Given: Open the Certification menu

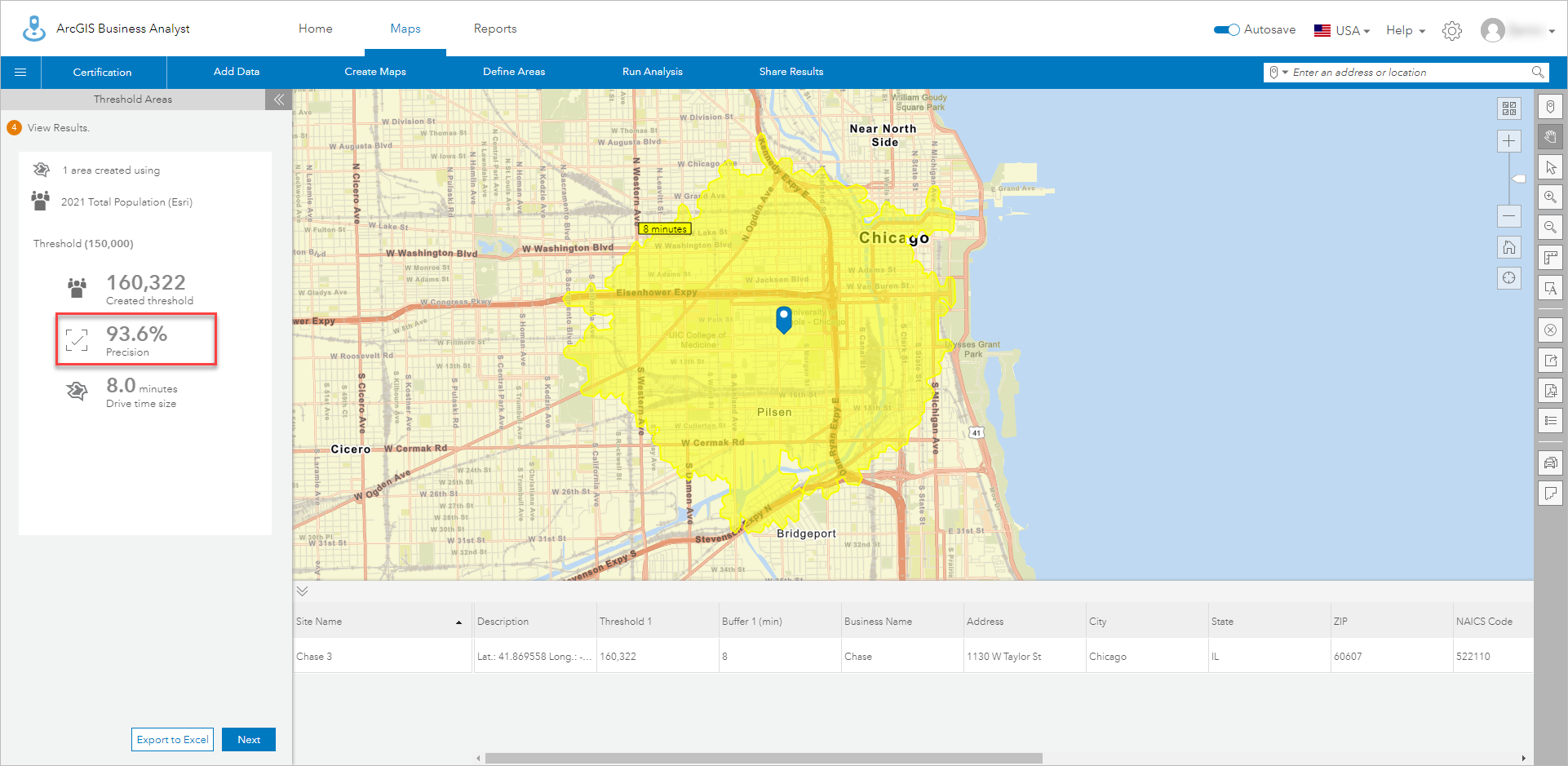Looking at the screenshot, I should click(x=102, y=73).
